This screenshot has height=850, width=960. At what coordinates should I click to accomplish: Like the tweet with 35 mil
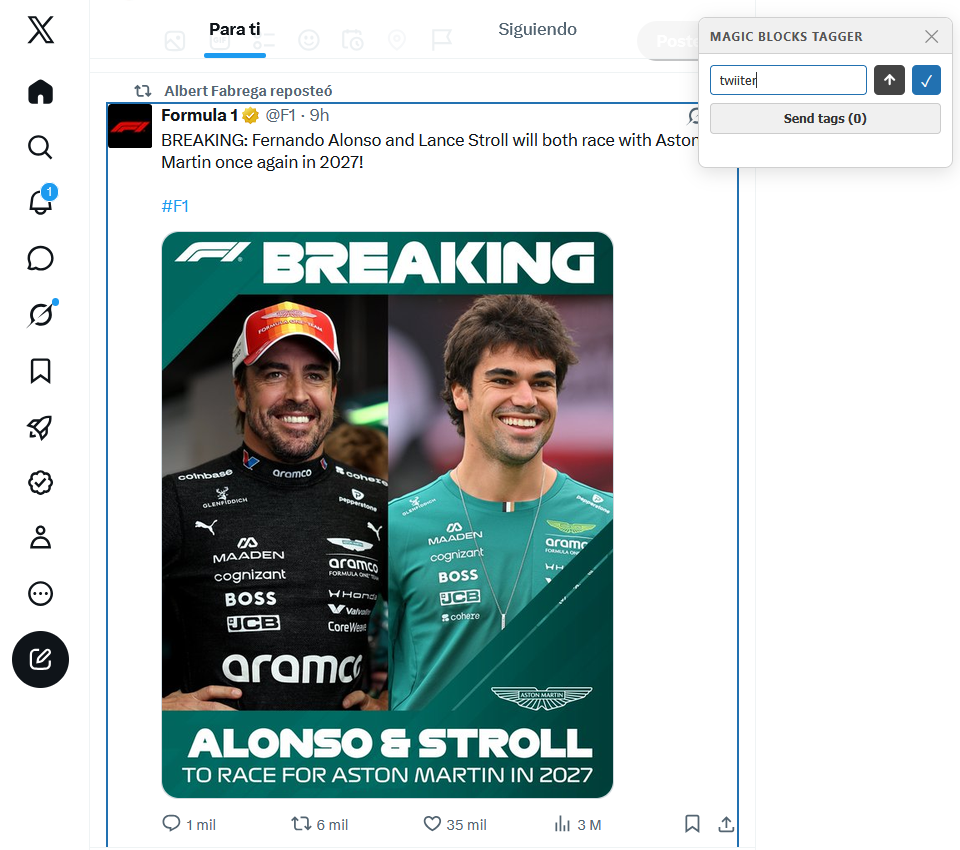point(455,824)
